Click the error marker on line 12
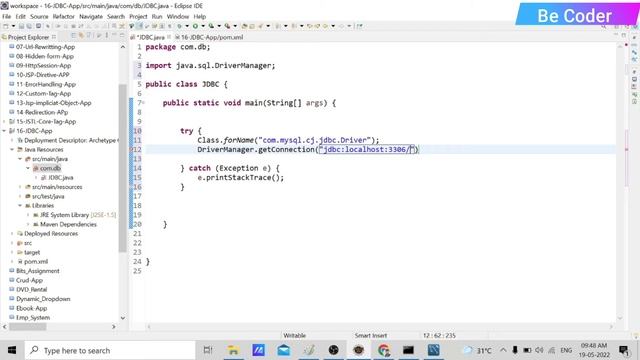 [x=131, y=149]
